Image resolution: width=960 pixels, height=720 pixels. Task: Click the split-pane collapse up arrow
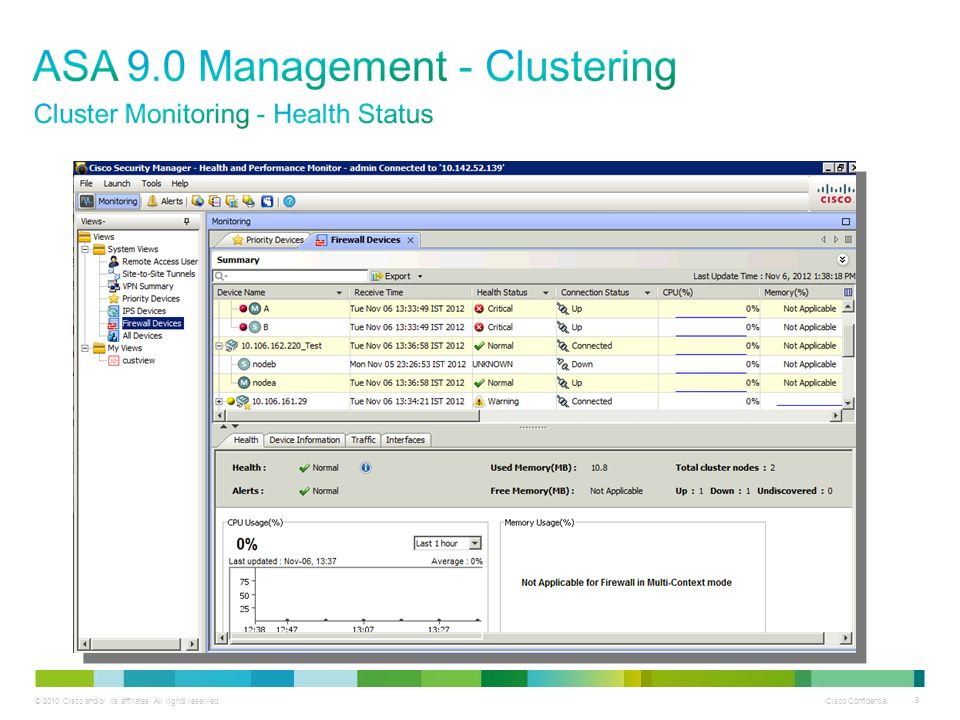pos(223,426)
